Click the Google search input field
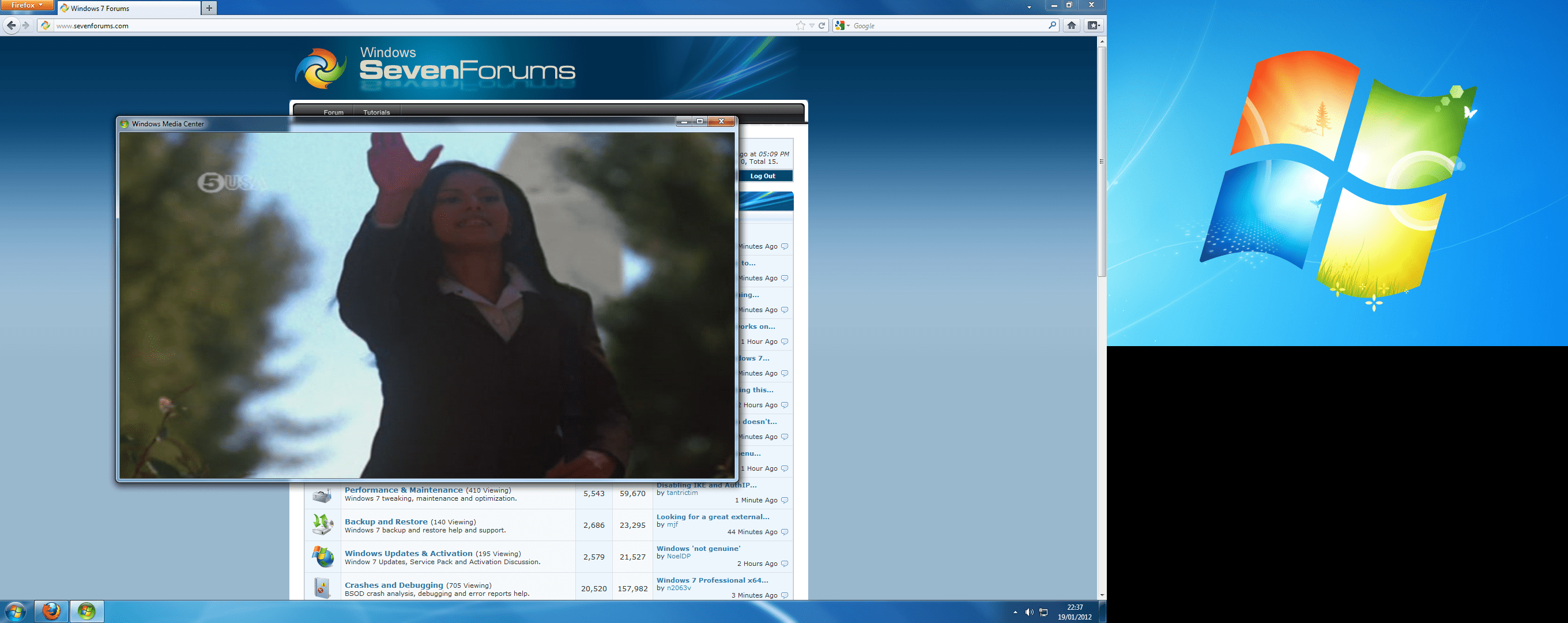Screen dimensions: 1568x623 pyautogui.click(x=948, y=25)
